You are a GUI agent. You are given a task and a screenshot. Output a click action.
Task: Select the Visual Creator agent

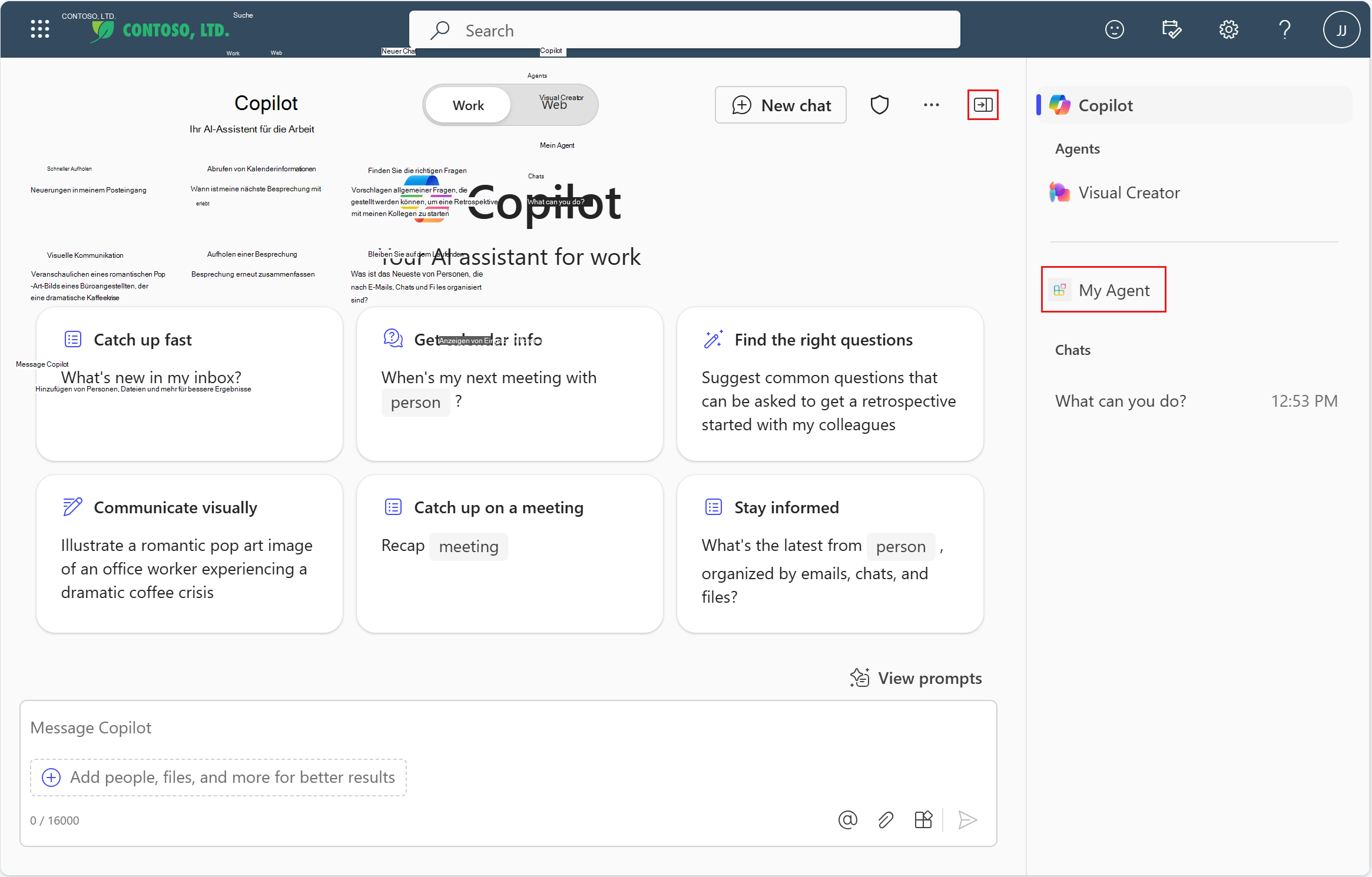pos(1129,192)
